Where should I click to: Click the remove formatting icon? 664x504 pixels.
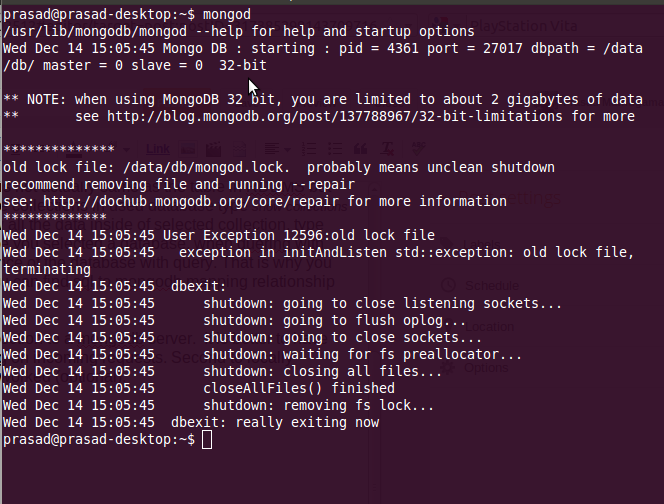[387, 149]
